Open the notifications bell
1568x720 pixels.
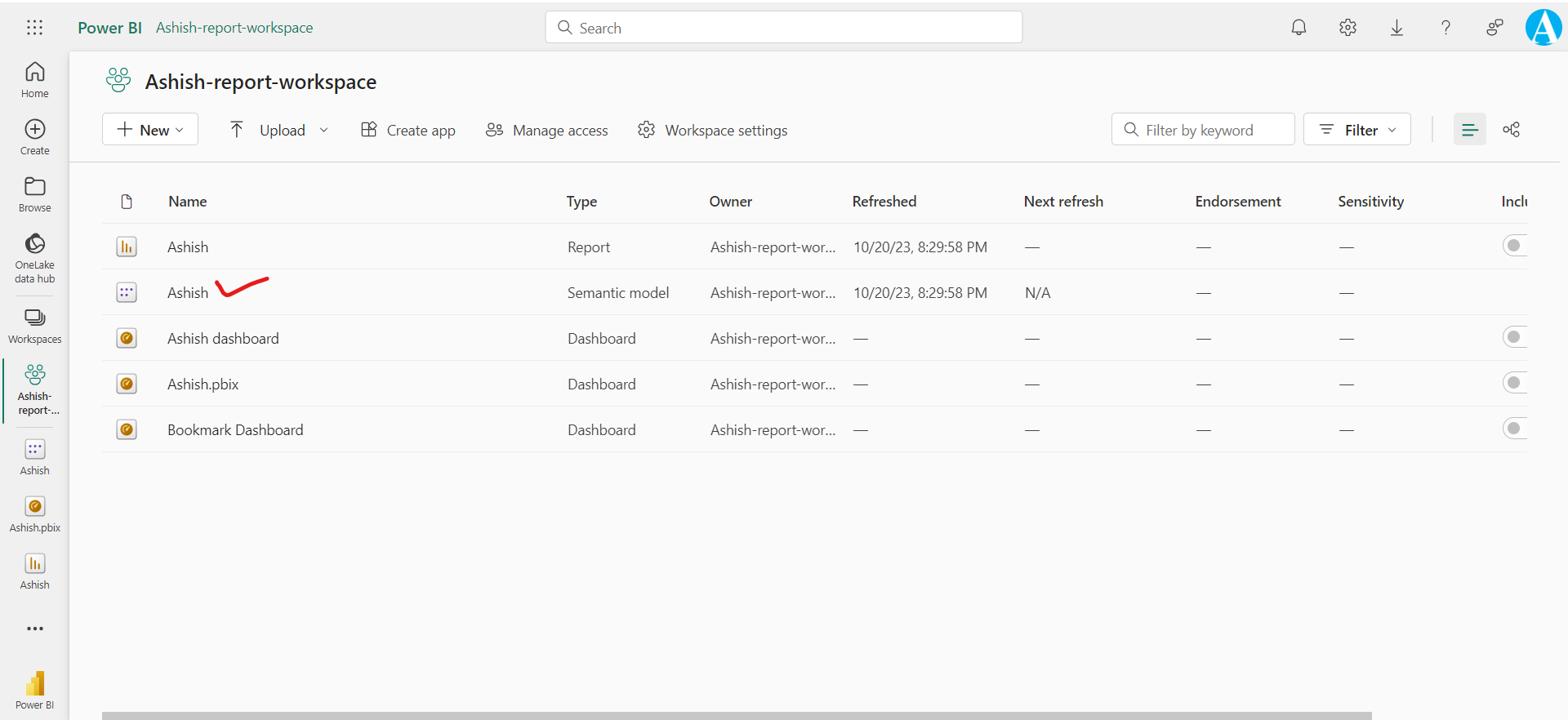tap(1298, 28)
